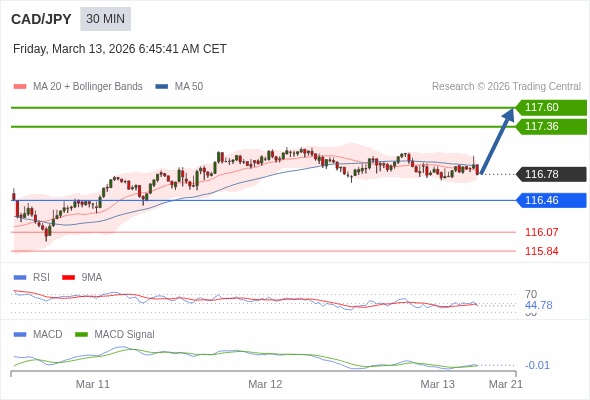
Task: Click the 9MA legend label
Action: coord(92,278)
